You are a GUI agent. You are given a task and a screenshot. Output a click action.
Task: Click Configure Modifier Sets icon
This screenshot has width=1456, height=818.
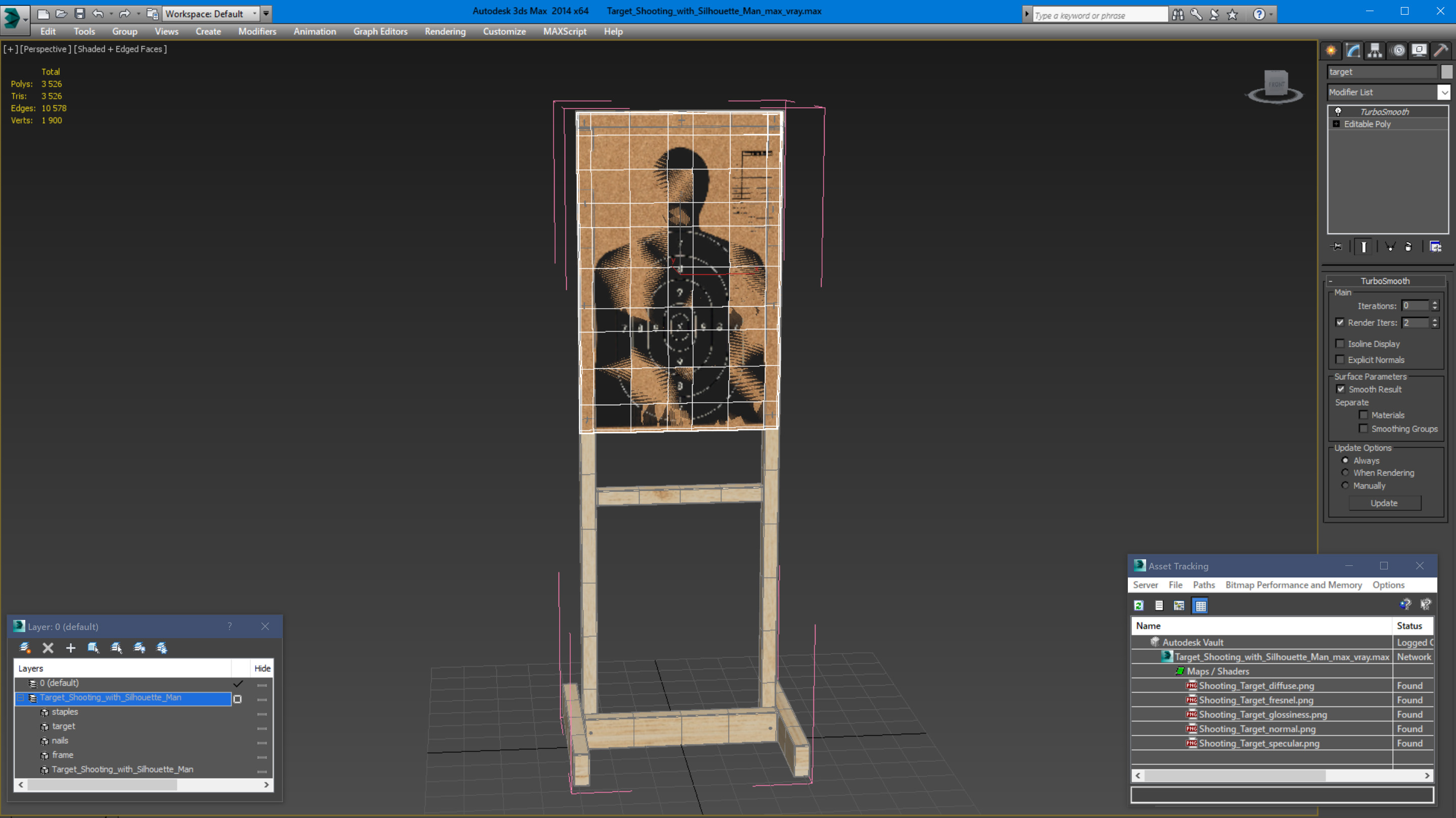pyautogui.click(x=1436, y=247)
